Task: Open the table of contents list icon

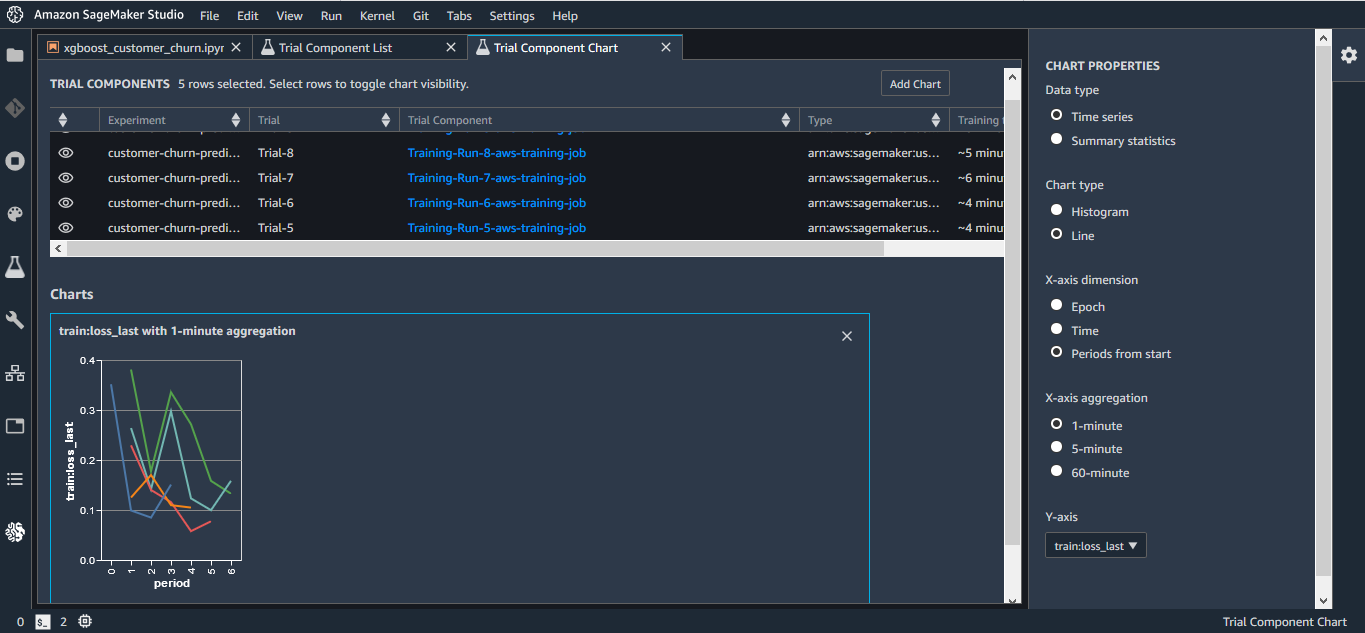Action: pyautogui.click(x=15, y=479)
